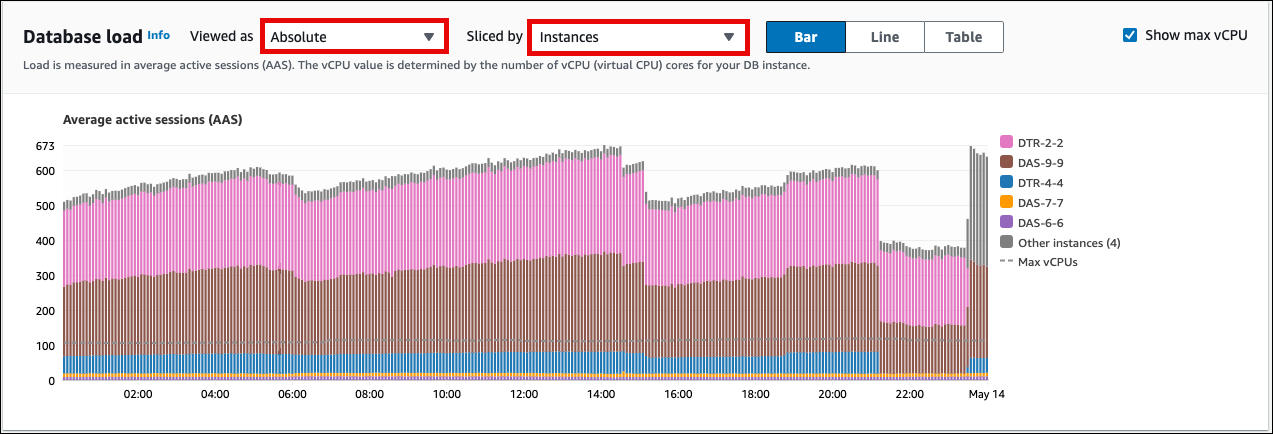Screen dimensions: 1273x434
Task: Click the purple DAS-6-6 legend swatch
Action: click(1007, 222)
